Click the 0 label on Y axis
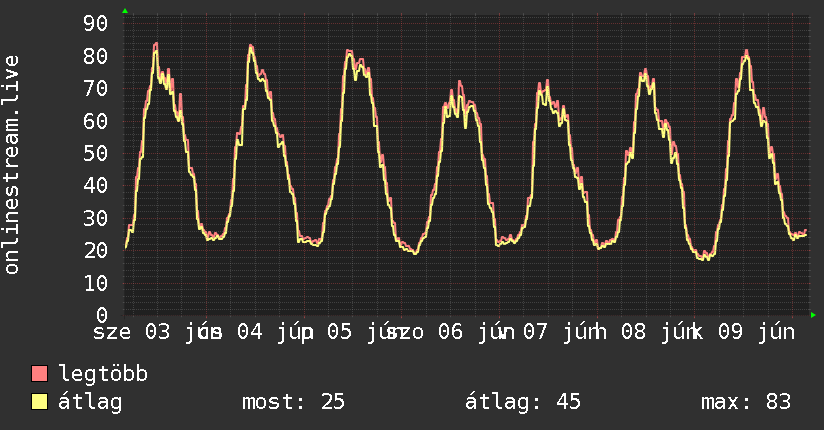The height and width of the screenshot is (430, 824). pyautogui.click(x=102, y=315)
